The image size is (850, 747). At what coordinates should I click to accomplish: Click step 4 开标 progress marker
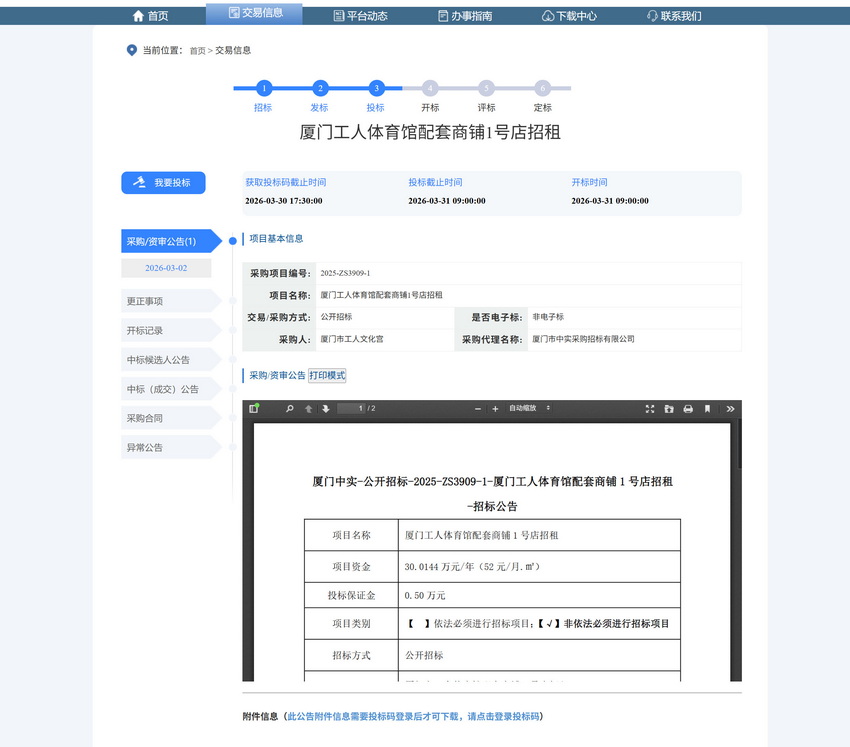(430, 88)
